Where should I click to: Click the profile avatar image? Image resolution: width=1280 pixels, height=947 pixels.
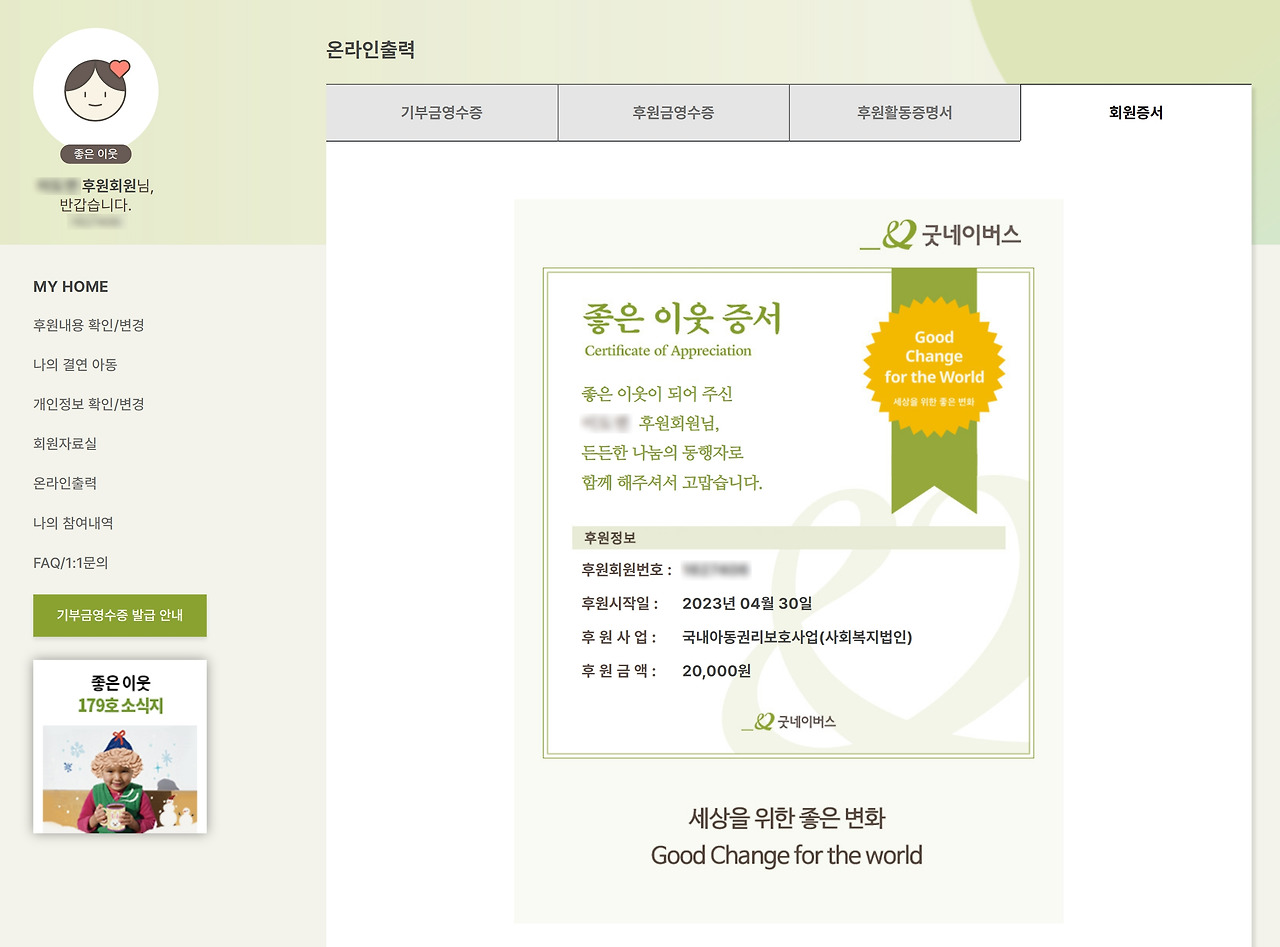coord(95,89)
